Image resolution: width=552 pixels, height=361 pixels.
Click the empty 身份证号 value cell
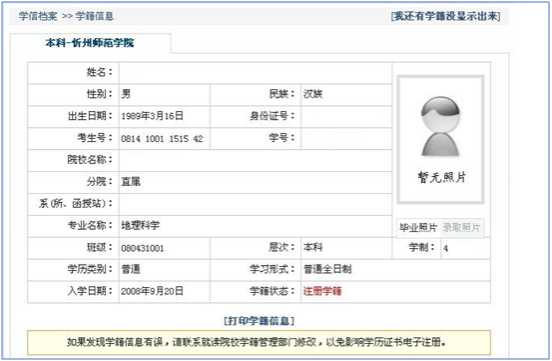346,117
